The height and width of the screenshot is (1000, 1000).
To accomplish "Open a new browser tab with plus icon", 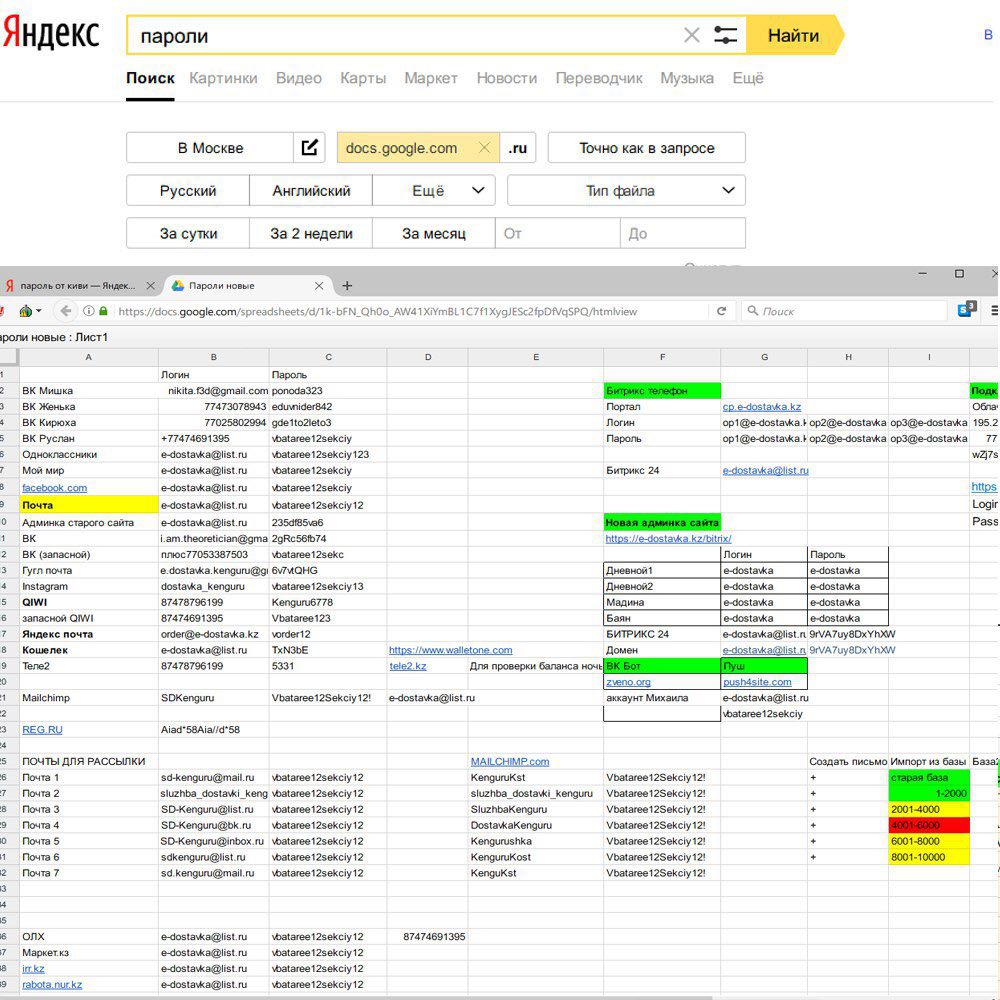I will pos(347,286).
